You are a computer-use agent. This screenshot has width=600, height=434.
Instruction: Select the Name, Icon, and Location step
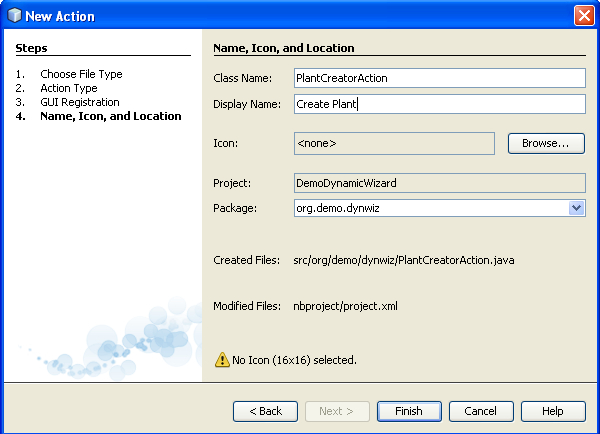[x=110, y=116]
